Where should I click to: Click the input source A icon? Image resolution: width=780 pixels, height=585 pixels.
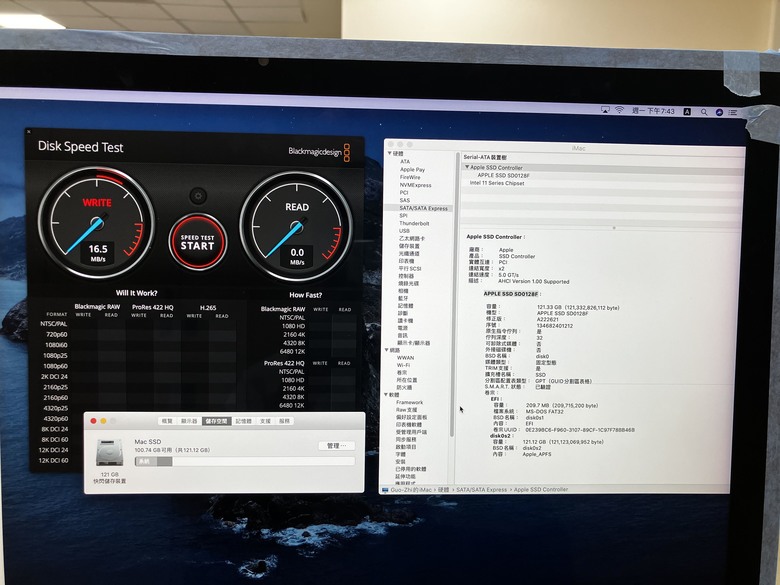(x=687, y=111)
